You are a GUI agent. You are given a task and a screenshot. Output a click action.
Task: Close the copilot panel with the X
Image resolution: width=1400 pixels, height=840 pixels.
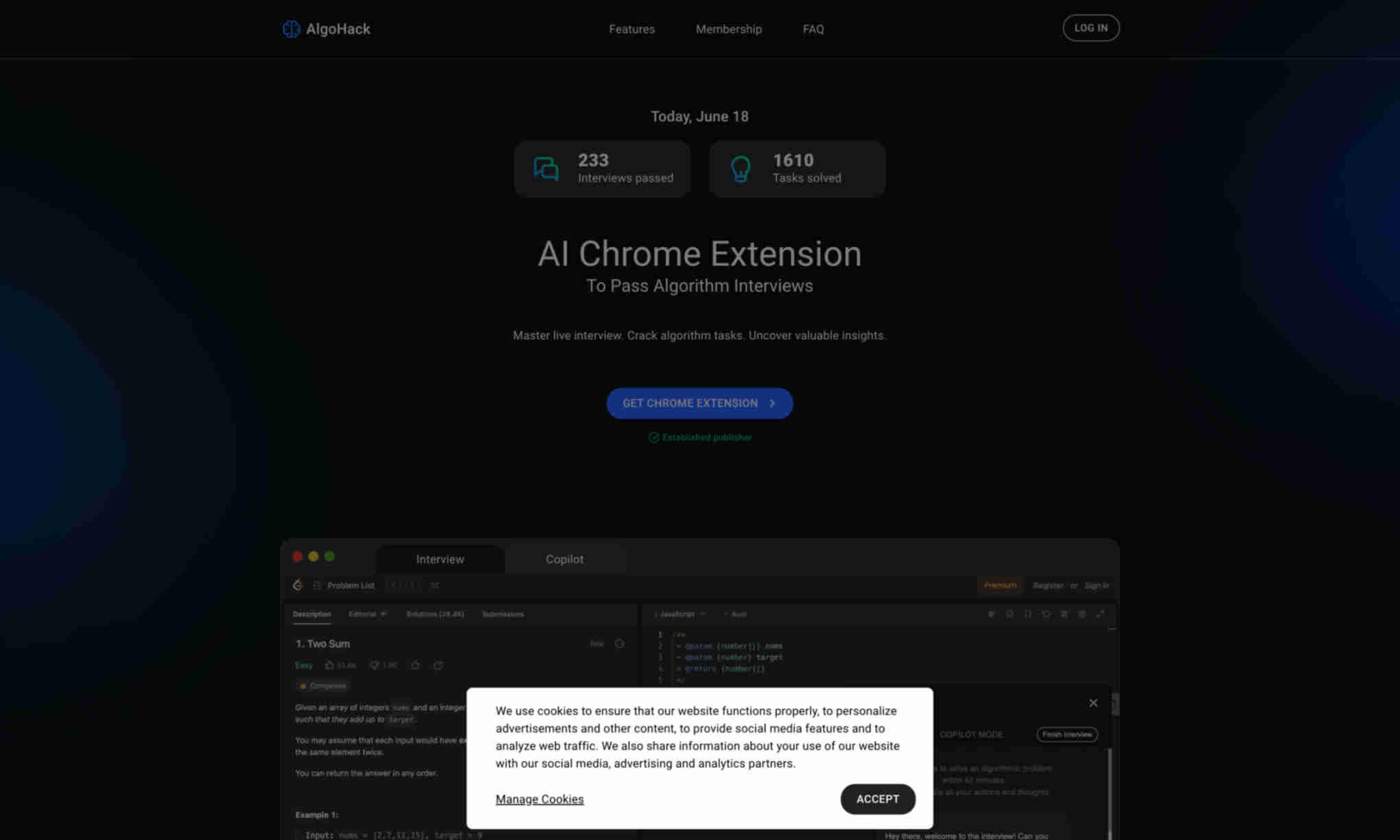point(1093,703)
